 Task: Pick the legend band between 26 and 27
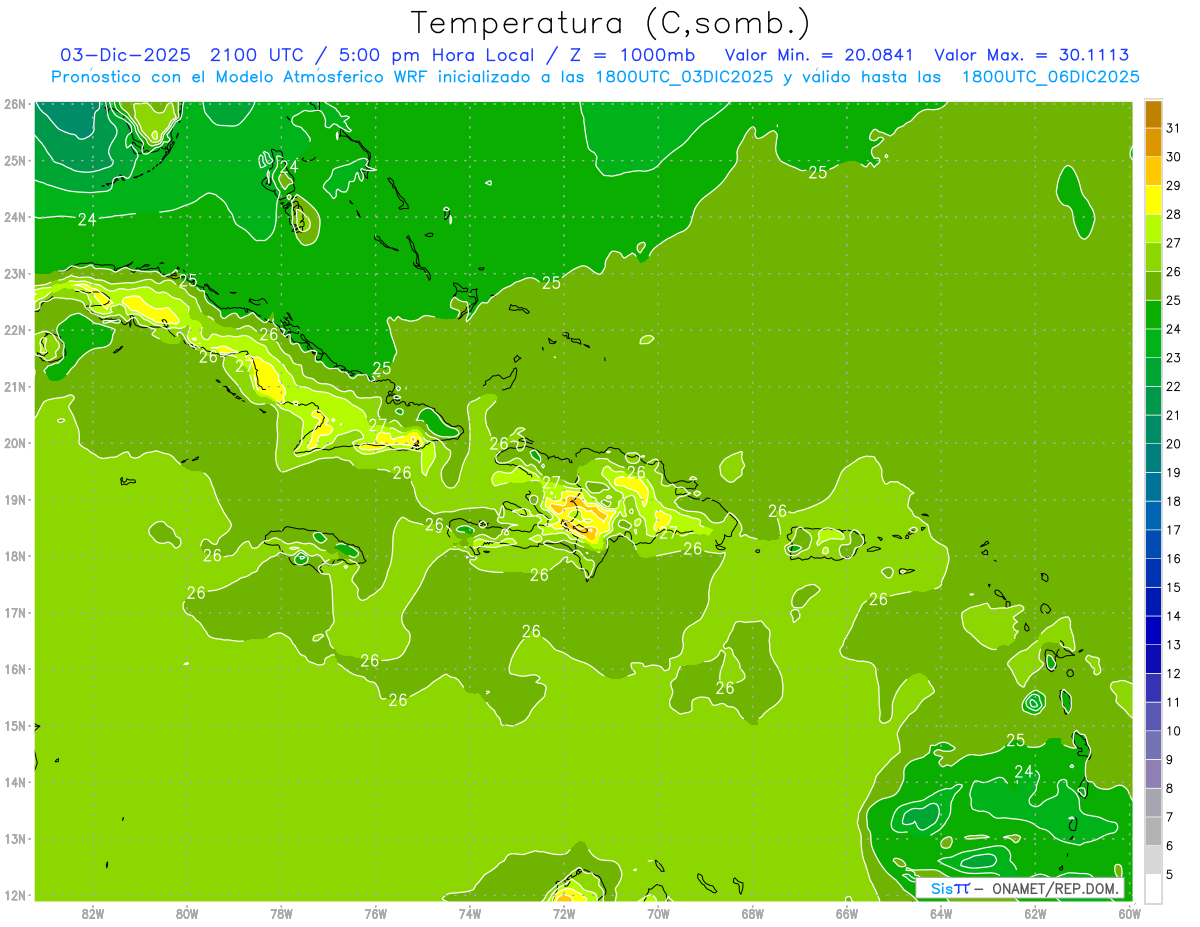pyautogui.click(x=1153, y=257)
